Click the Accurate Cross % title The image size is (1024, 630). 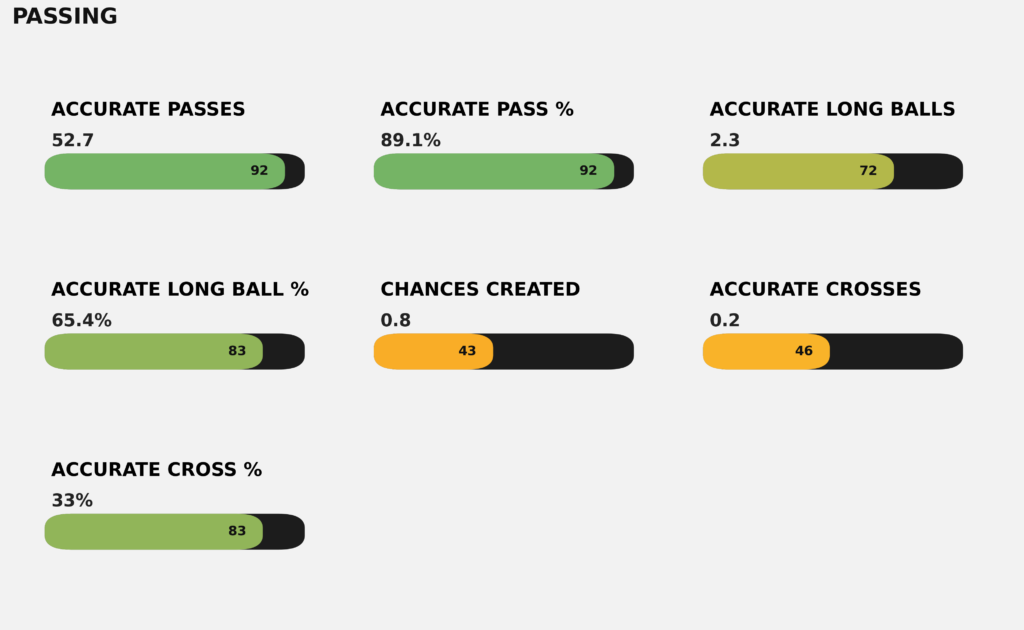pos(156,470)
